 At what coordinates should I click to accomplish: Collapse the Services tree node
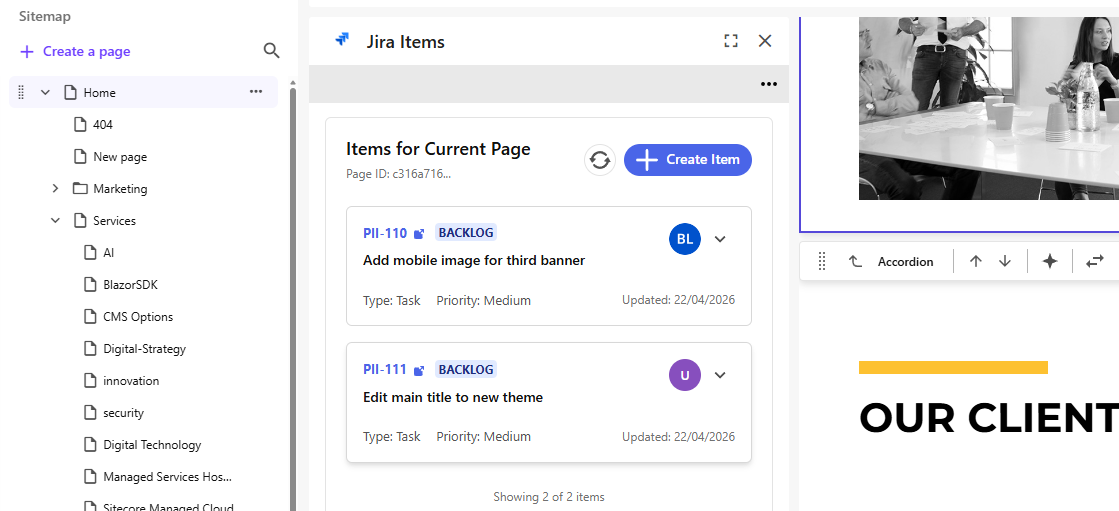pos(55,221)
